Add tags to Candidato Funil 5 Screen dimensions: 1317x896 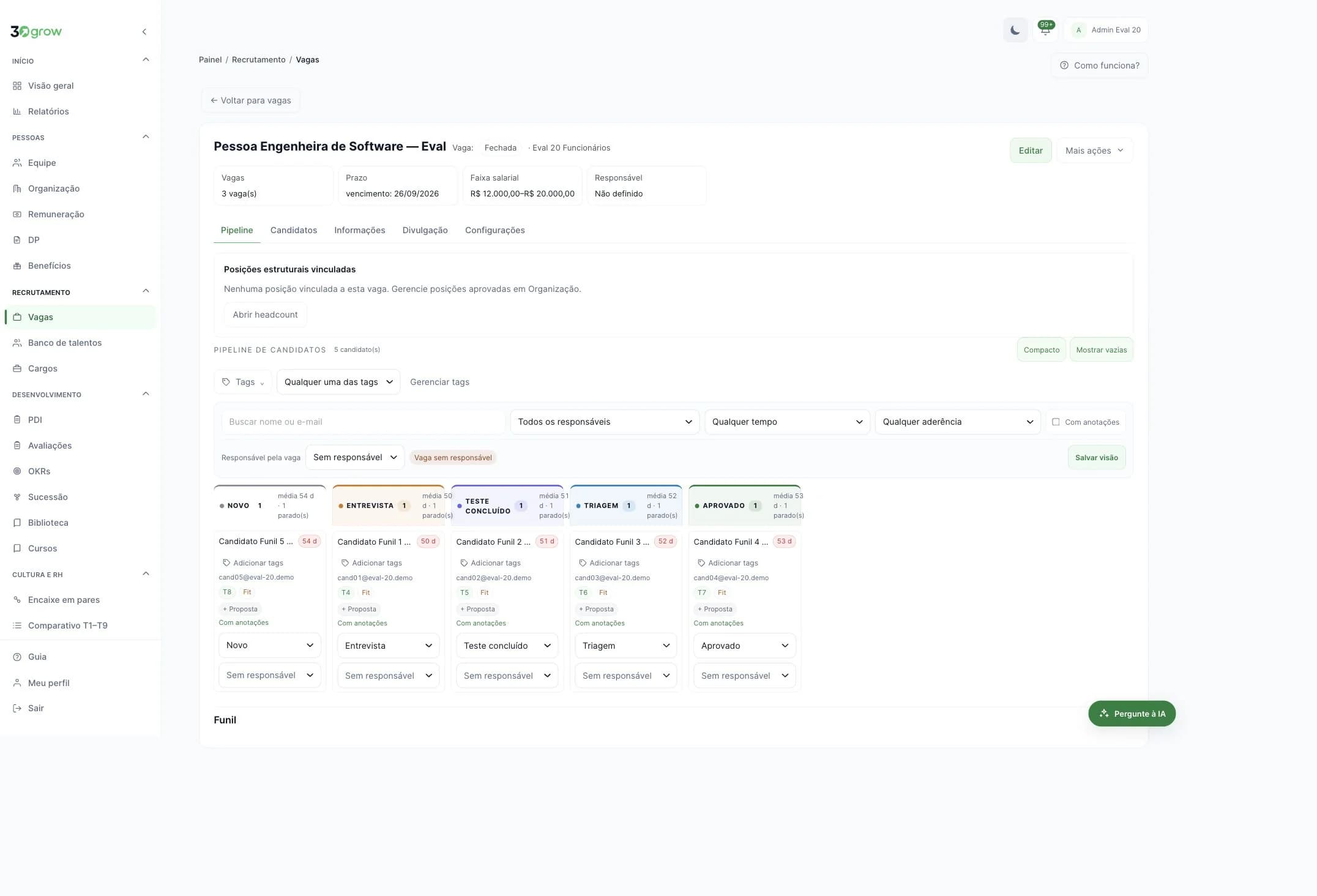pos(253,562)
